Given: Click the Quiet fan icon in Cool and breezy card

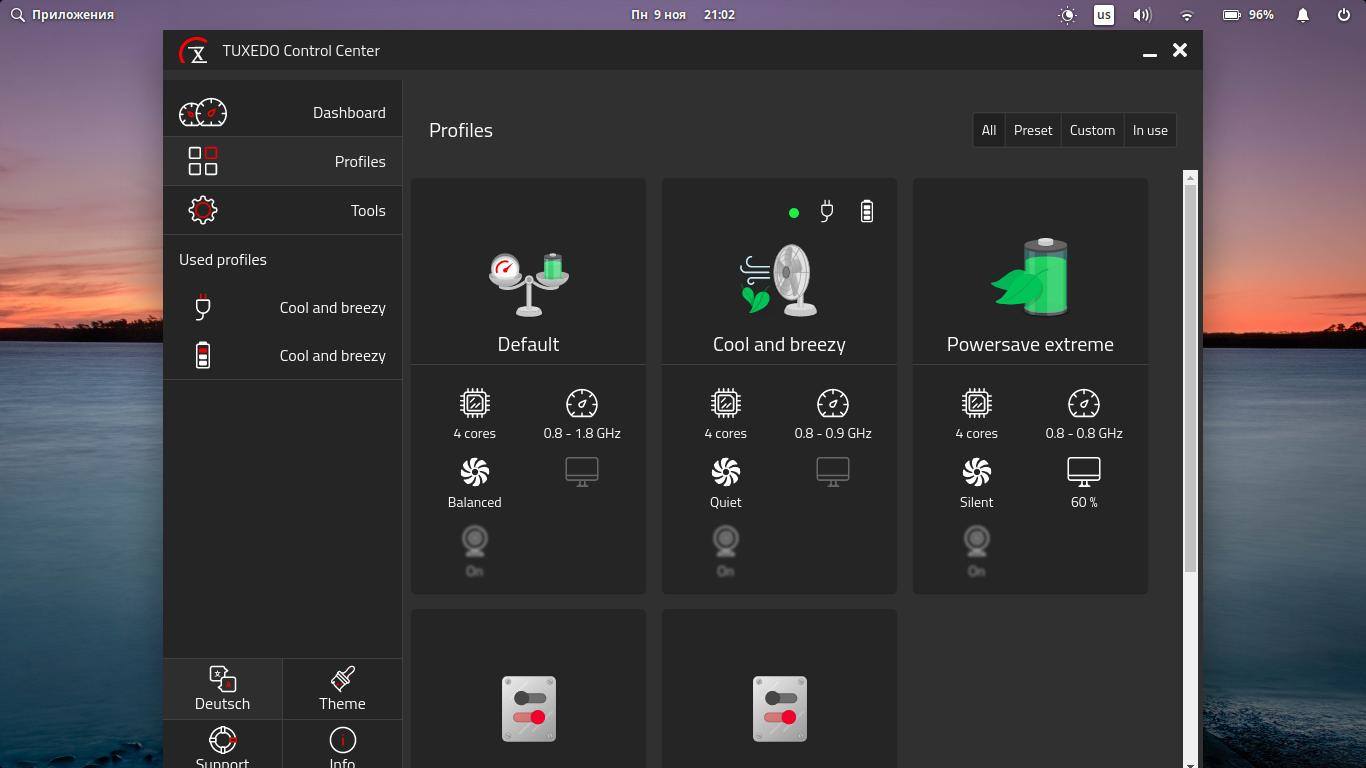Looking at the screenshot, I should coord(726,472).
